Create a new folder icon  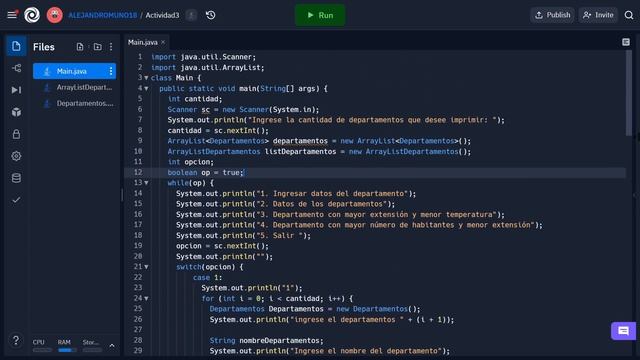click(98, 47)
